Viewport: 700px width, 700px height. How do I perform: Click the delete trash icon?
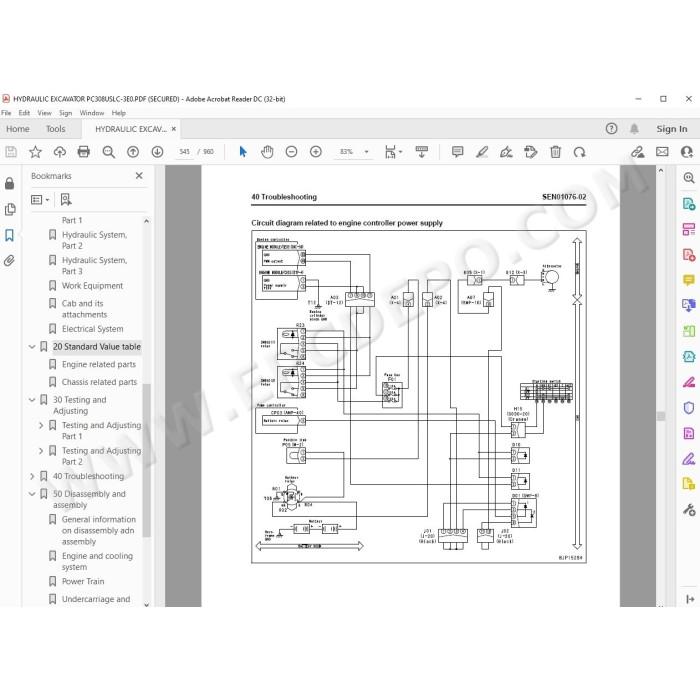click(x=555, y=152)
